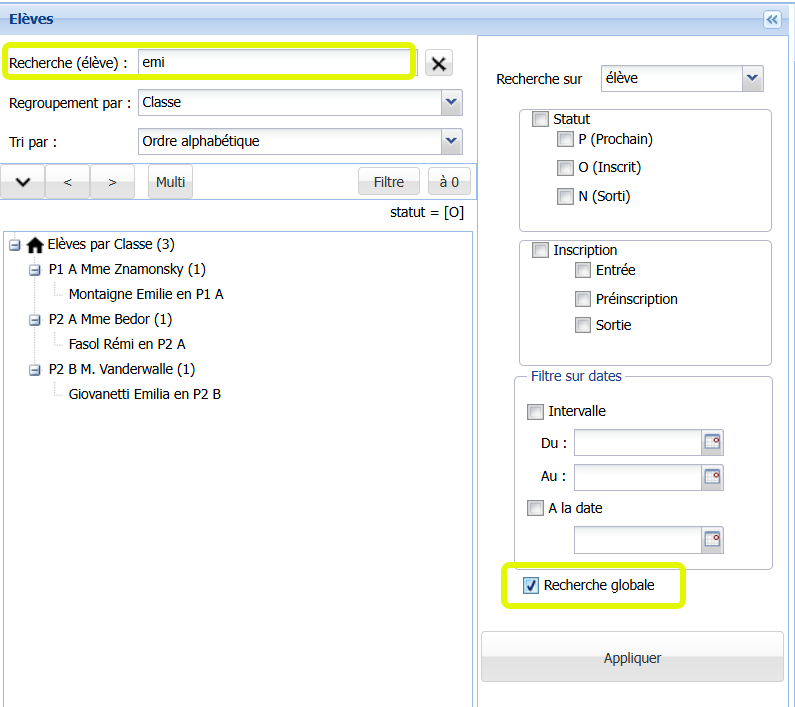Enable the Préinscription checkbox
795x707 pixels.
583,299
